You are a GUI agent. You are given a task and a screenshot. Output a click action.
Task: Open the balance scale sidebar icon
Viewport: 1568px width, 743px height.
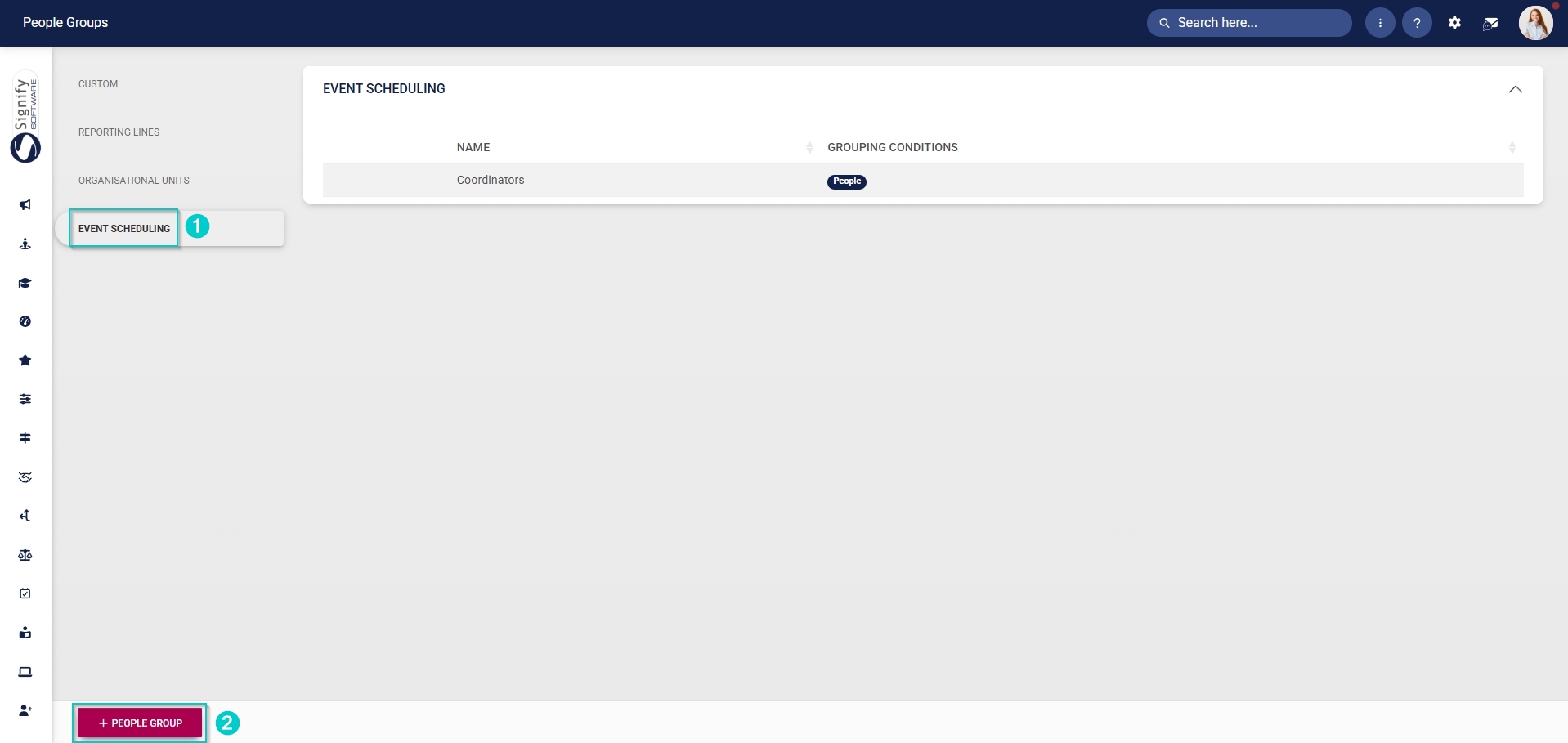25,555
